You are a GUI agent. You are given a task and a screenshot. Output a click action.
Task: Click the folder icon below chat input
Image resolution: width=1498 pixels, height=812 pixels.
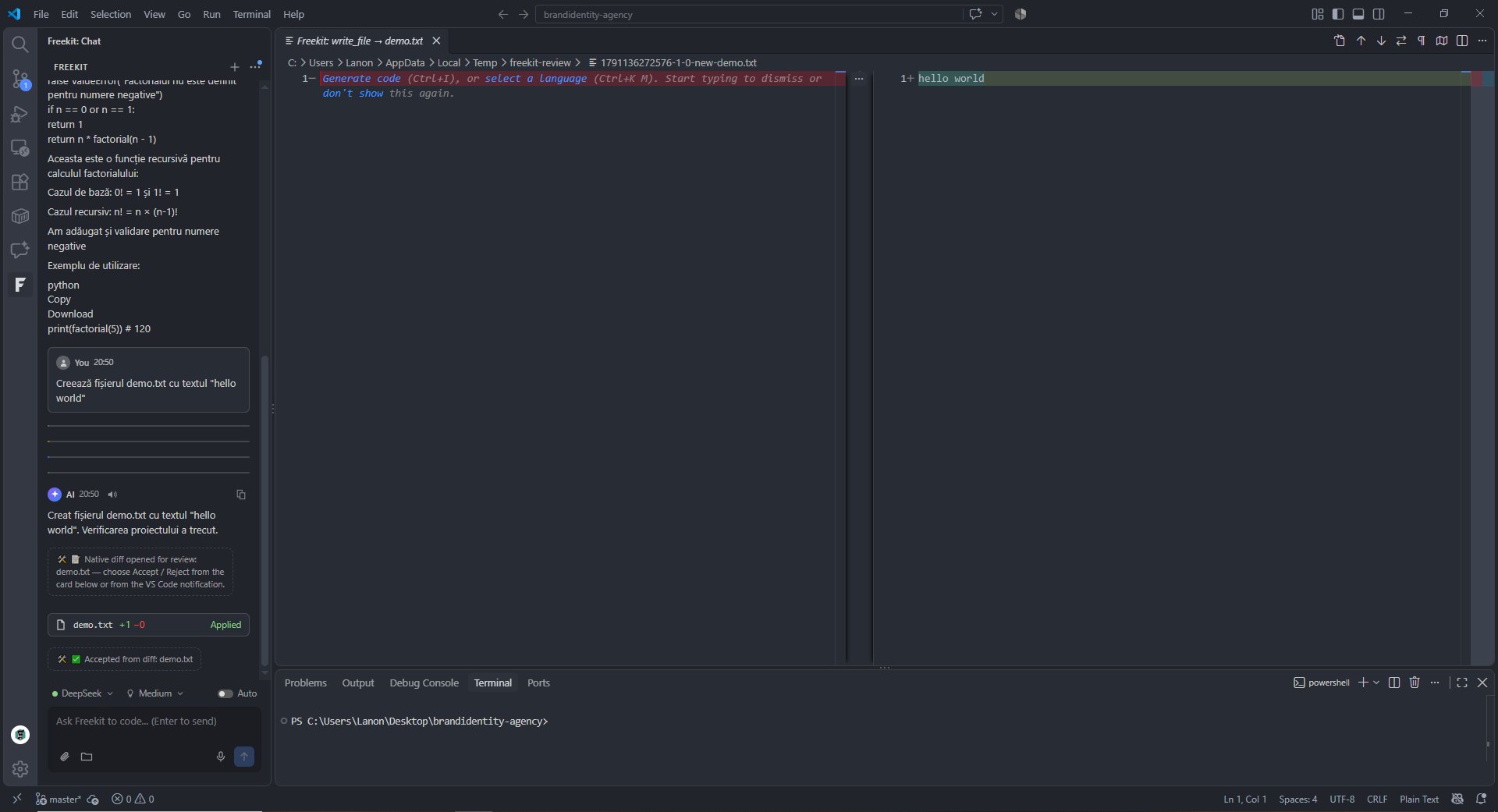(x=87, y=757)
